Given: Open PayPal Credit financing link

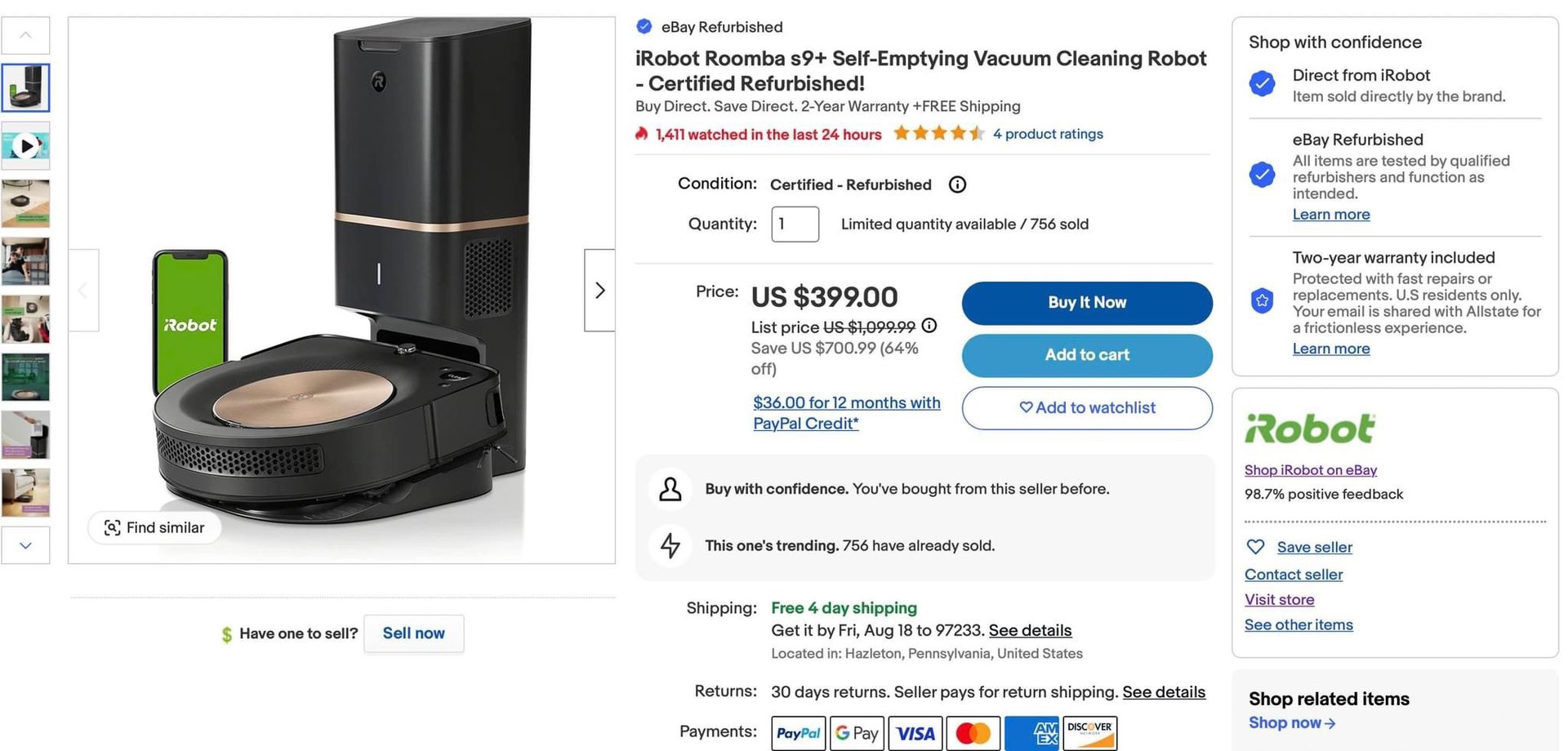Looking at the screenshot, I should (x=846, y=413).
